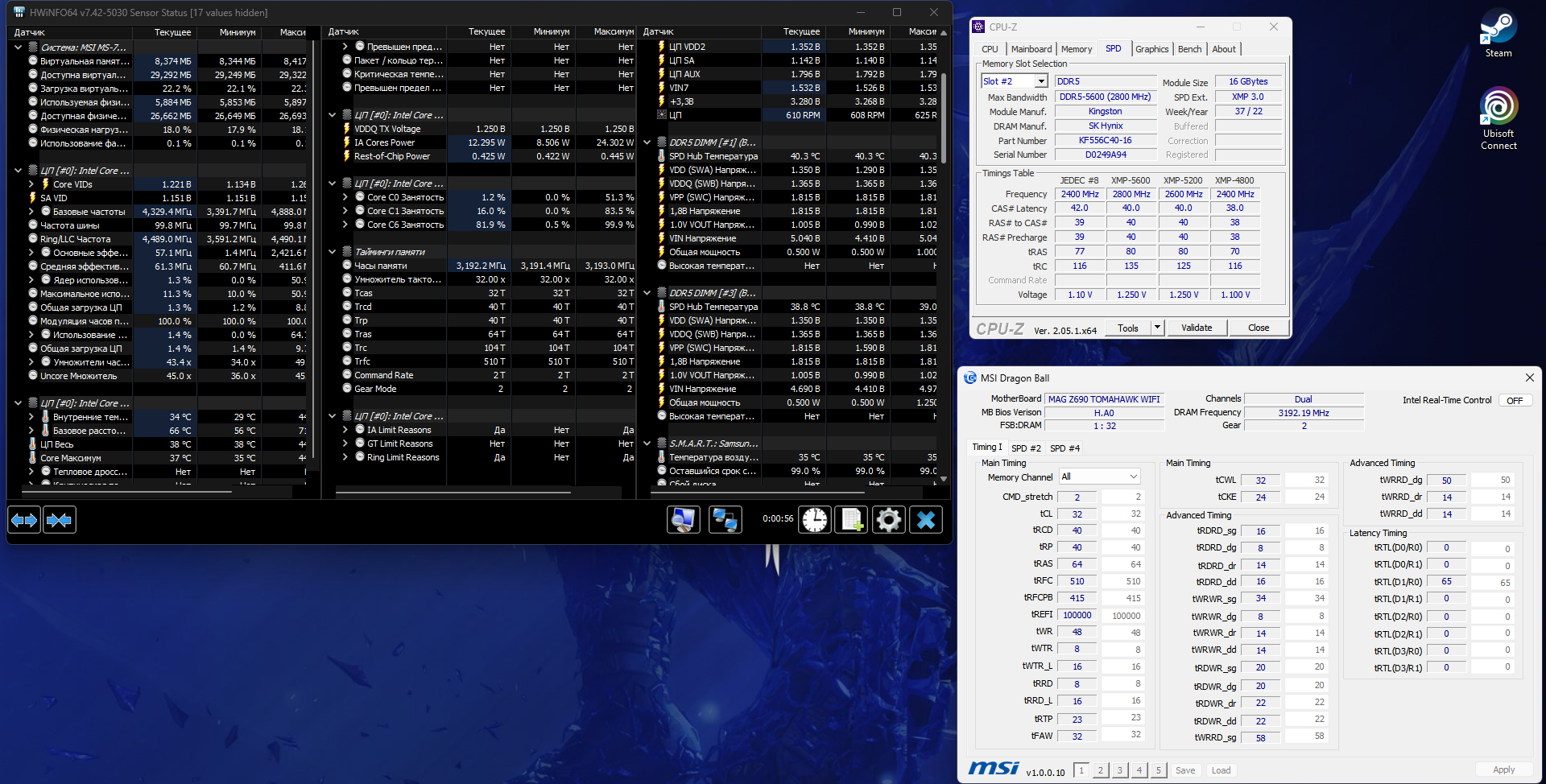Screen dimensions: 1546x784
Task: Click lightning icon beside VIN7
Action: click(662, 88)
